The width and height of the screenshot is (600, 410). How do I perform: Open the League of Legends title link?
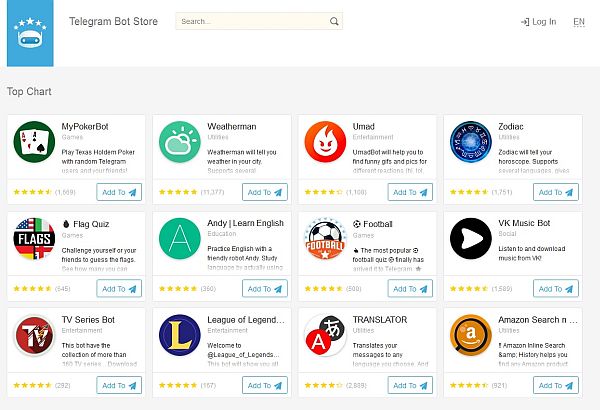pyautogui.click(x=246, y=320)
